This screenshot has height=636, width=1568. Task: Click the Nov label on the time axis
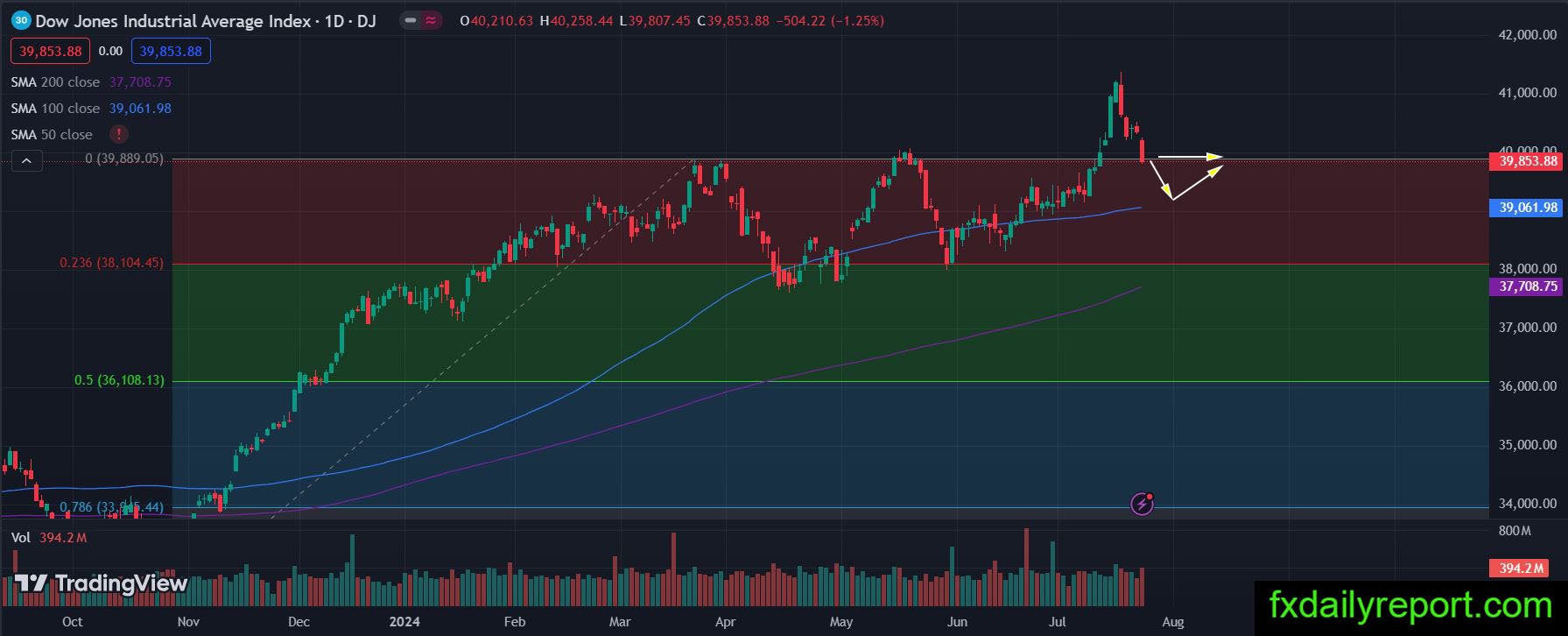tap(188, 622)
